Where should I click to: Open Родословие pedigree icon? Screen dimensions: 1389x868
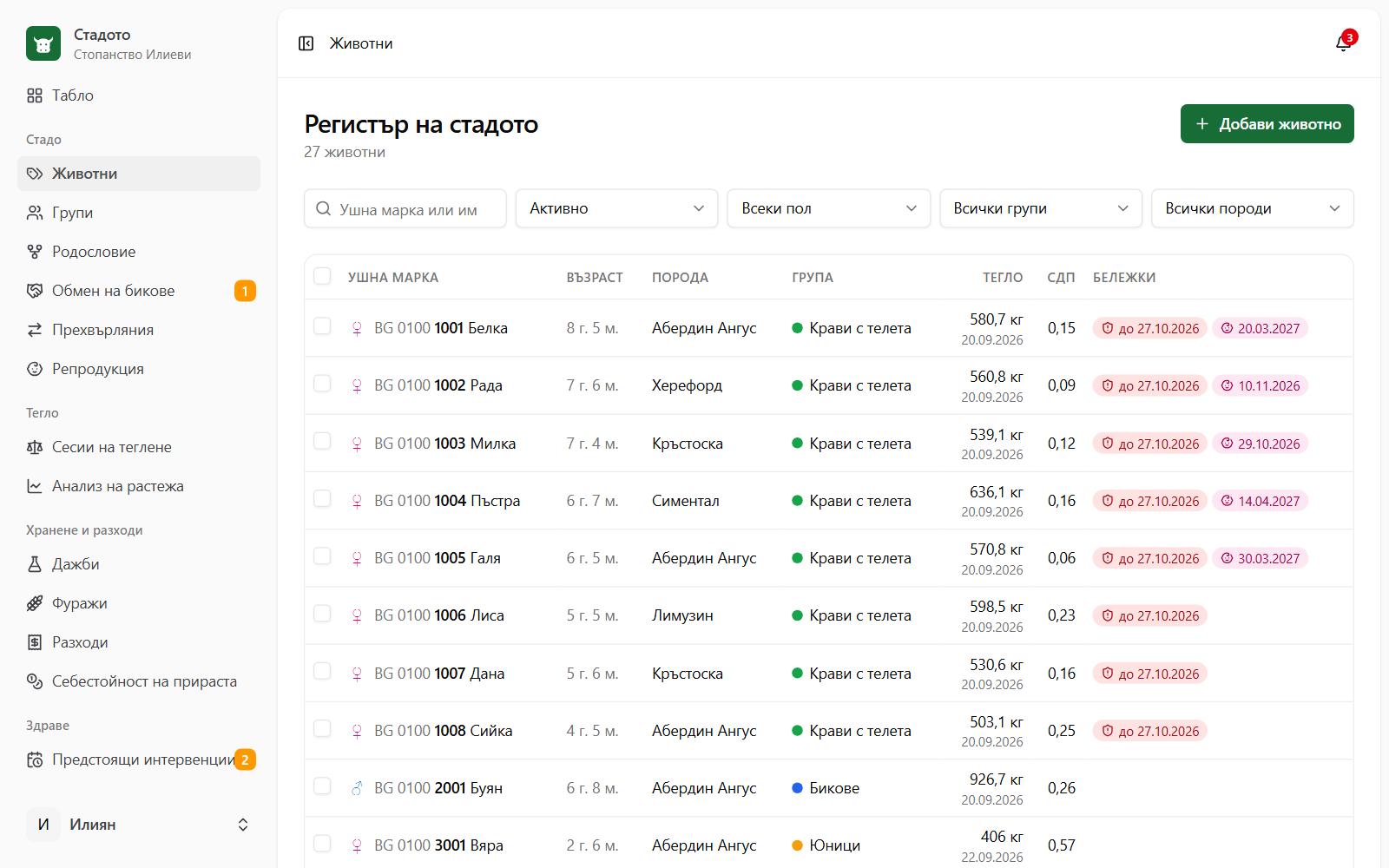point(35,252)
